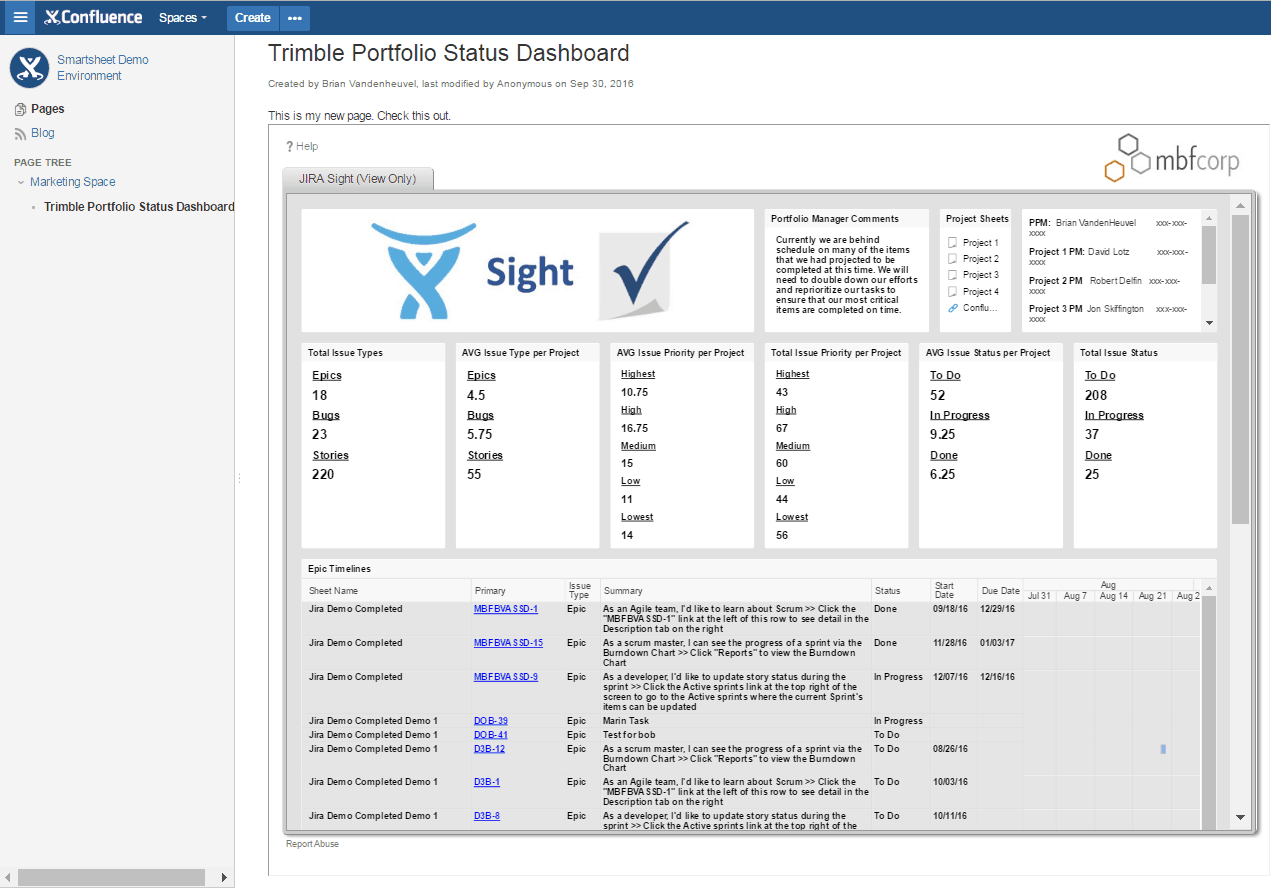Click the Create button
Viewport: 1271px width, 888px height.
click(x=252, y=18)
